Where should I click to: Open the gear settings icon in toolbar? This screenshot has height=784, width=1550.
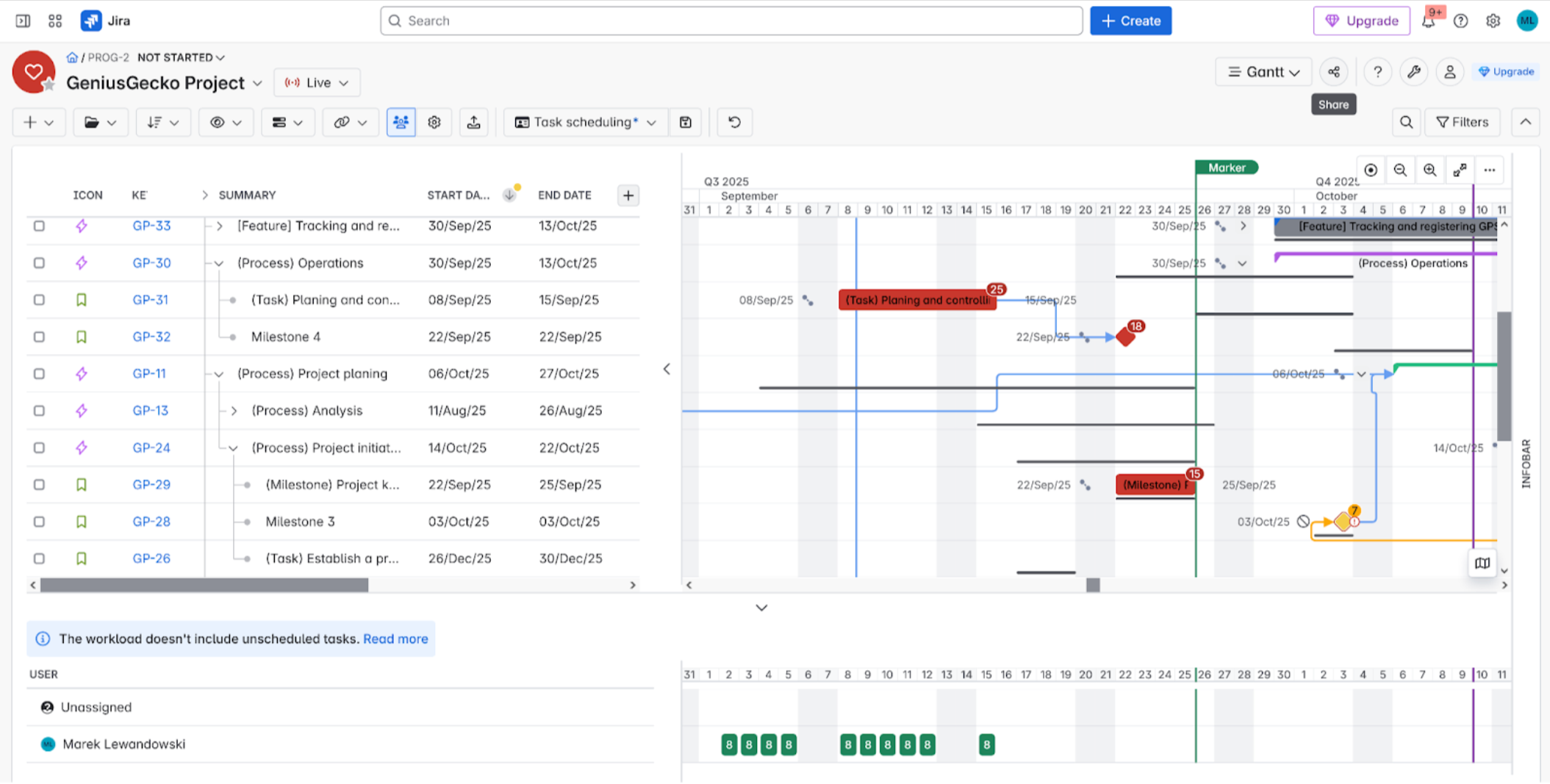(x=434, y=122)
